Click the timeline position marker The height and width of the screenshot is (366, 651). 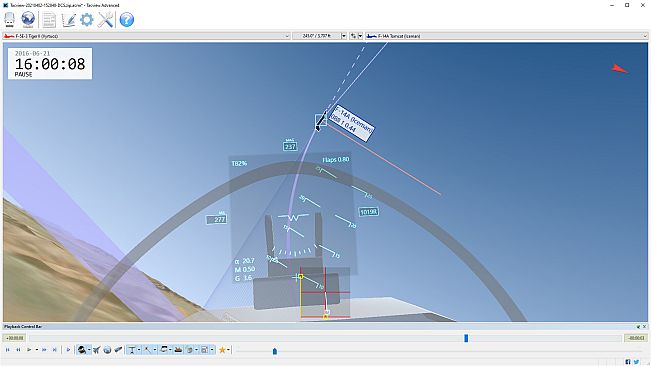click(466, 338)
